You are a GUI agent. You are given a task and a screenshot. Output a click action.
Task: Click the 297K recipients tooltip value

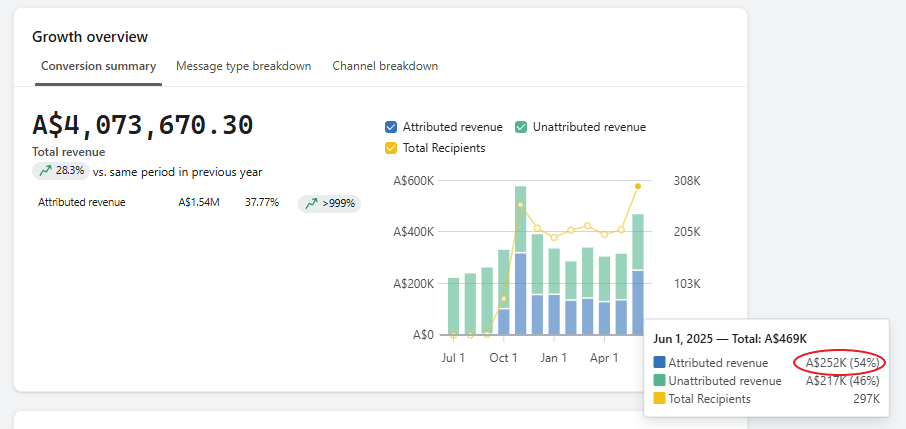[866, 399]
